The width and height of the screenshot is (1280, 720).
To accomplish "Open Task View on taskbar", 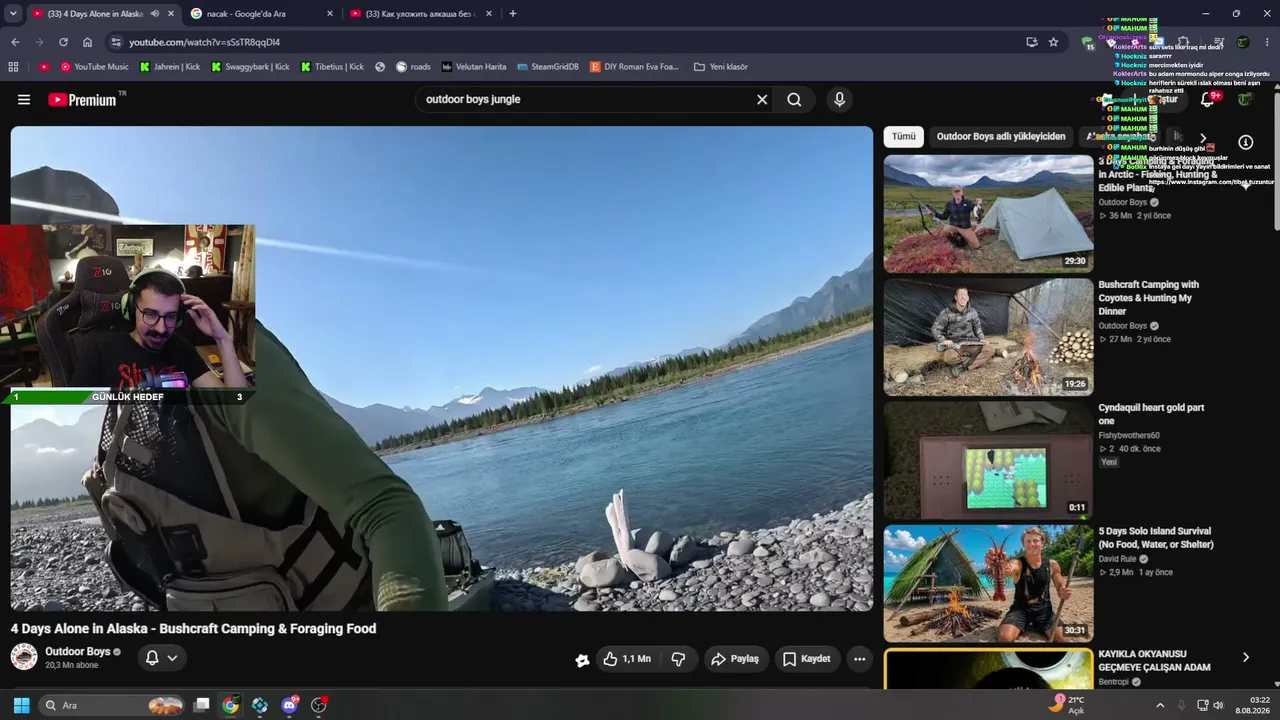I will (x=201, y=705).
